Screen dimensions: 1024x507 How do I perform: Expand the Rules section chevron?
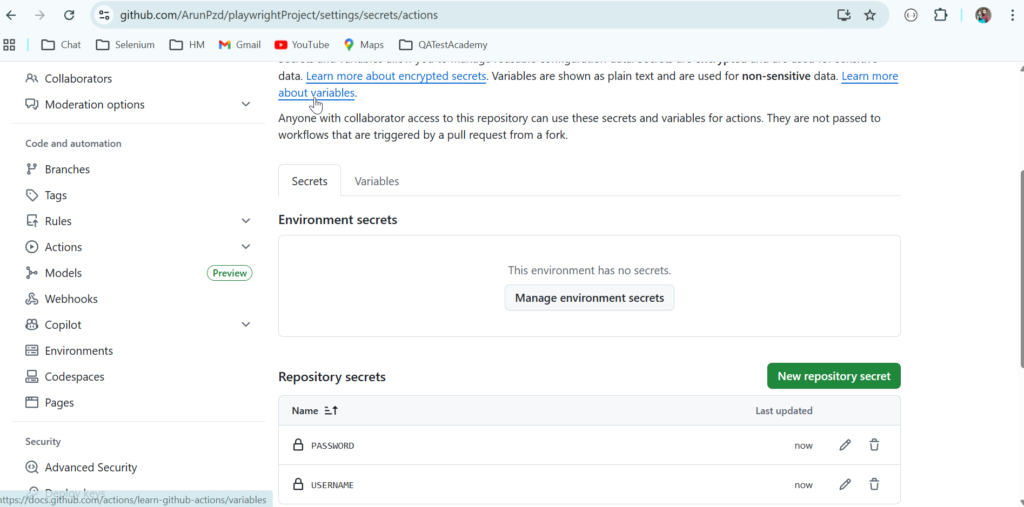[246, 221]
